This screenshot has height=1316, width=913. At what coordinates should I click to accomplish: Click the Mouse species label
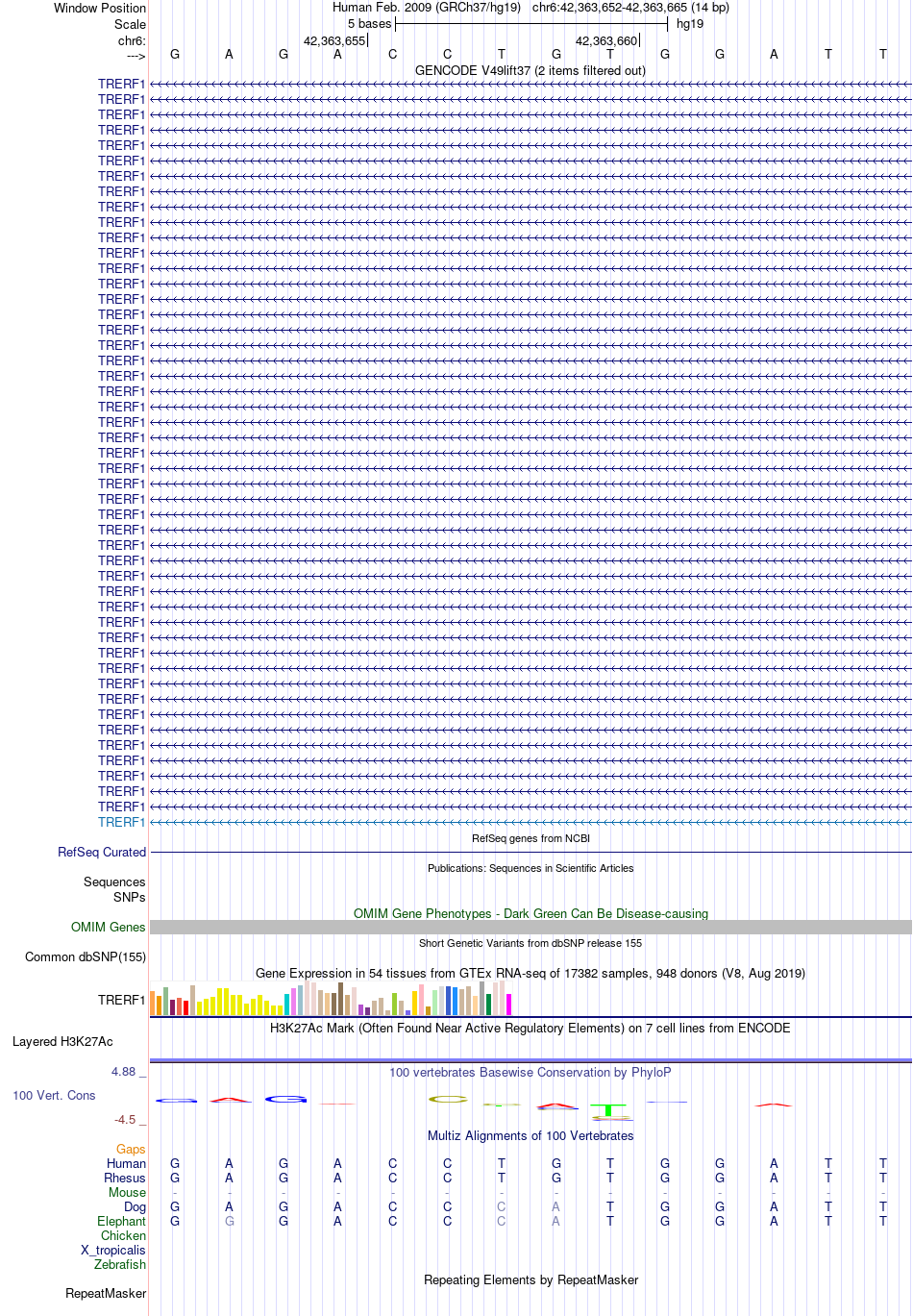(127, 1192)
